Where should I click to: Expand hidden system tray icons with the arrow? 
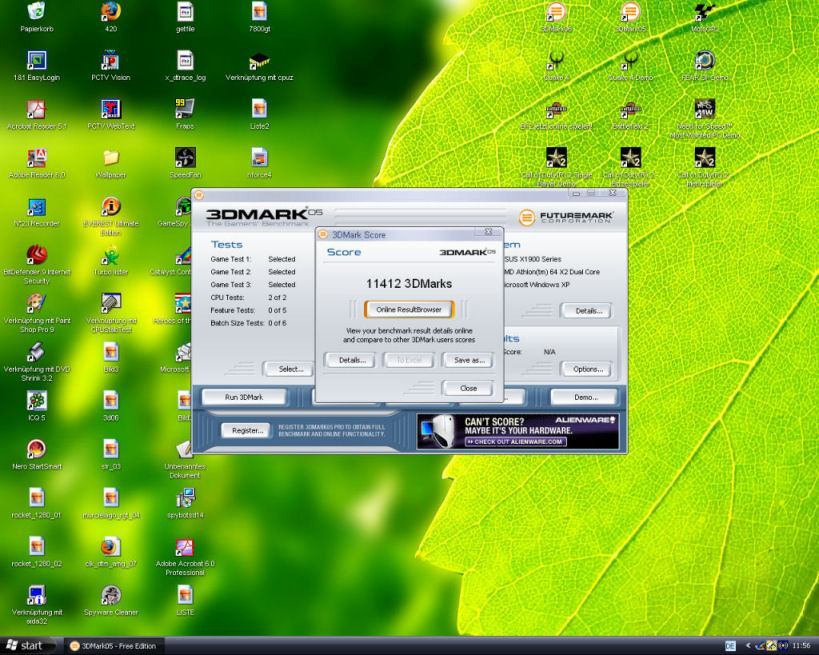coord(747,646)
